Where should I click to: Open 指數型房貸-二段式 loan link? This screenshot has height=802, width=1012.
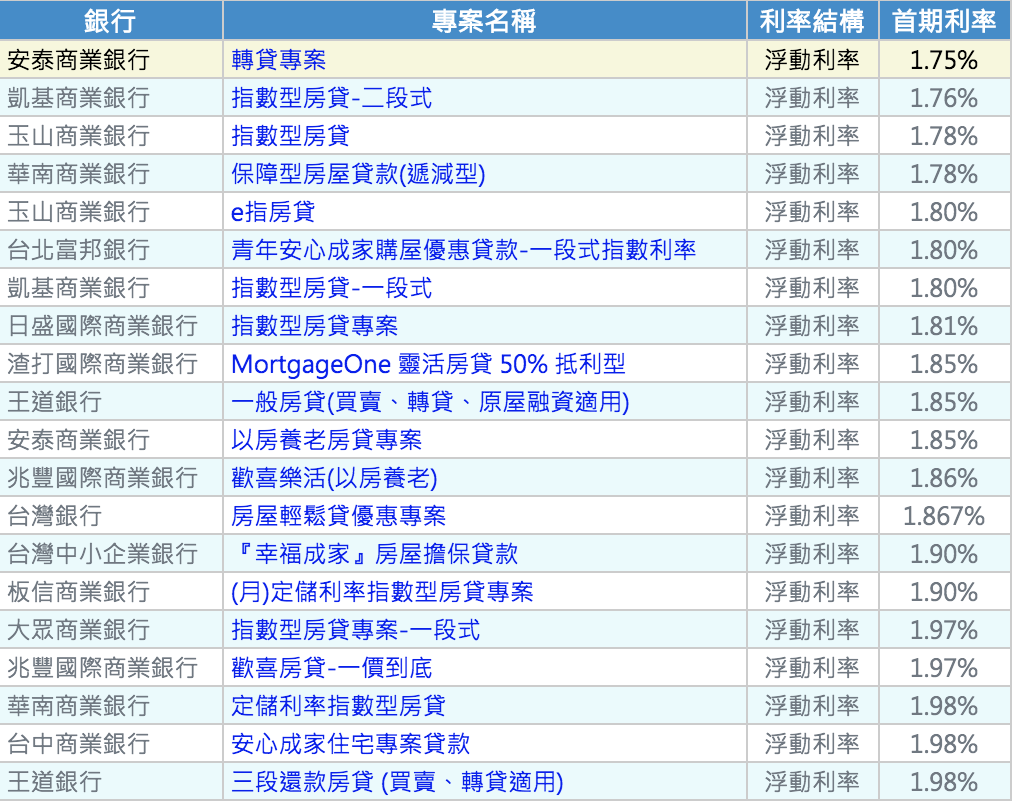331,98
